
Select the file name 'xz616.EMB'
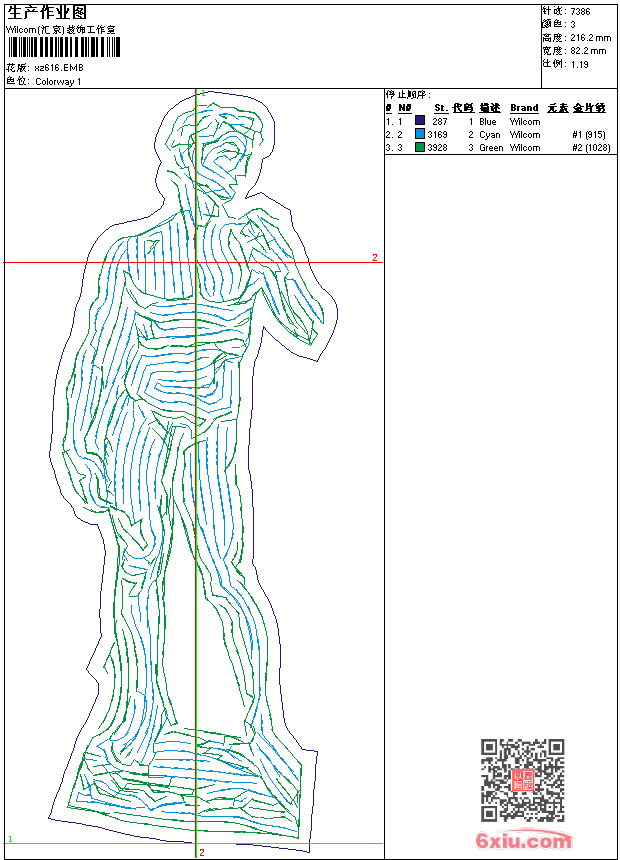59,68
